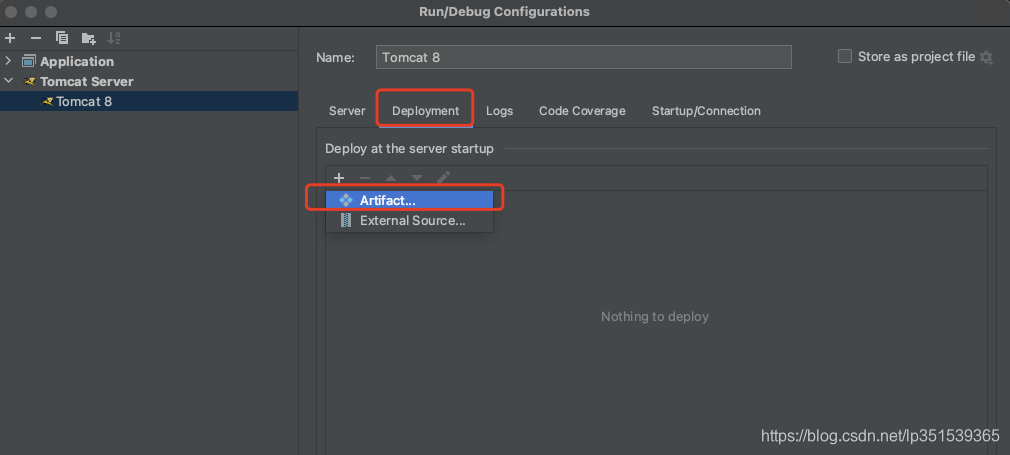Expand the Application tree node

[8, 61]
